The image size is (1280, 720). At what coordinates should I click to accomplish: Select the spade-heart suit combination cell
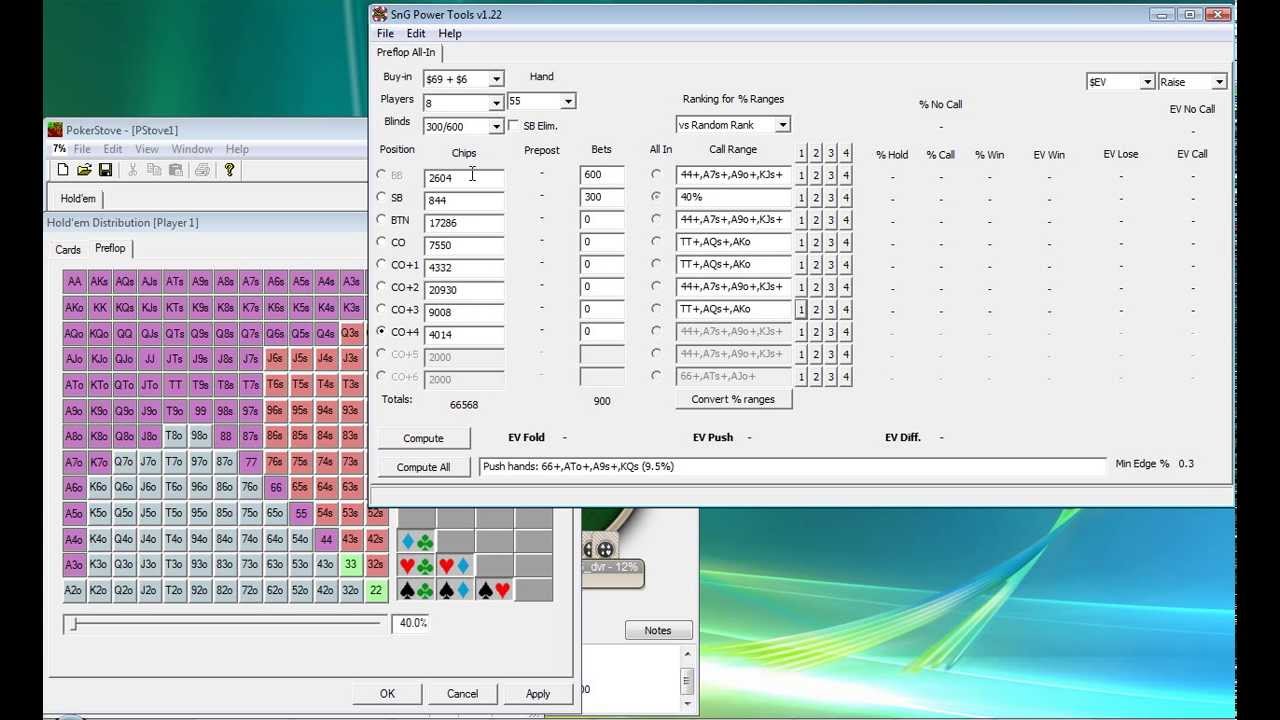coord(494,591)
